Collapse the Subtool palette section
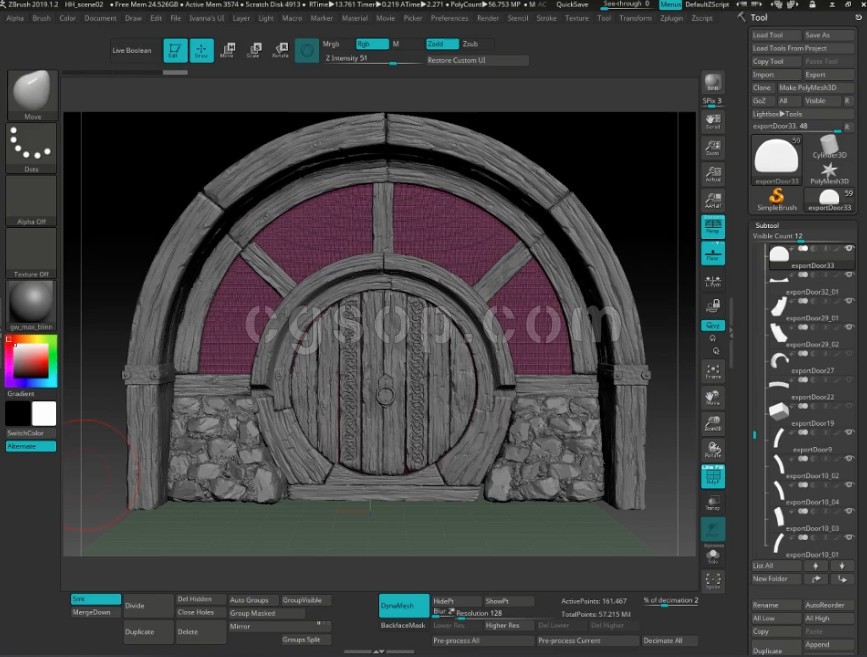867x657 pixels. [x=767, y=225]
